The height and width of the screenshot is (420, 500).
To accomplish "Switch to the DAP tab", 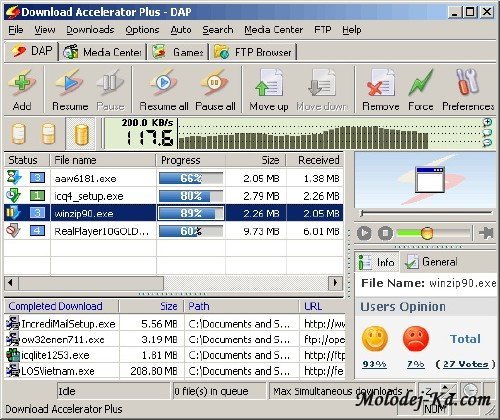I will click(32, 51).
